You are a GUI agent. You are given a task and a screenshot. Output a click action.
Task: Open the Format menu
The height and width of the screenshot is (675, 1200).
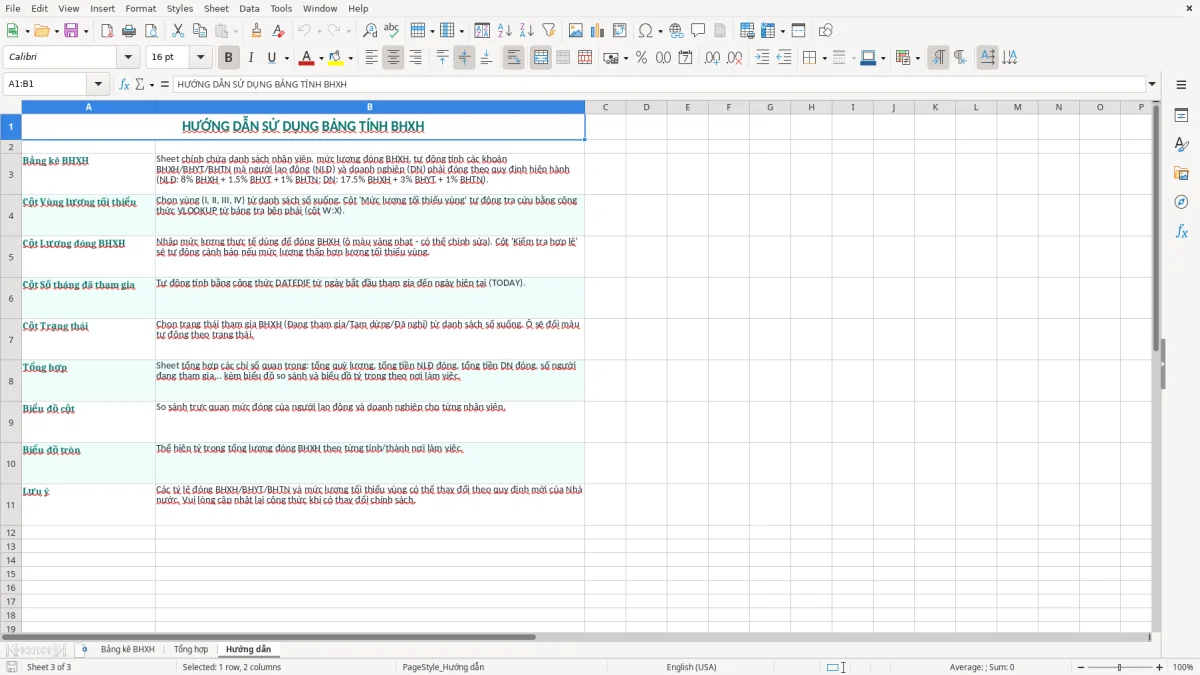(x=140, y=8)
